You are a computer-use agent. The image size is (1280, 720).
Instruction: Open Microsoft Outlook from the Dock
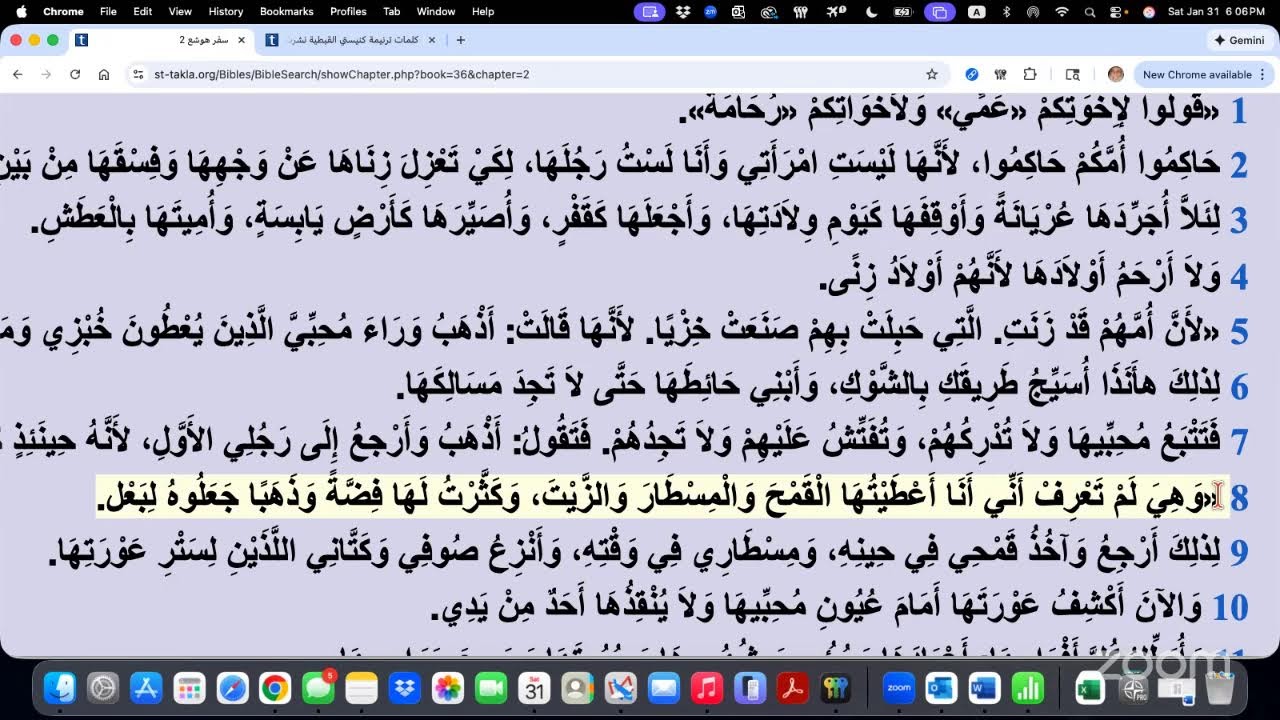pyautogui.click(x=941, y=688)
